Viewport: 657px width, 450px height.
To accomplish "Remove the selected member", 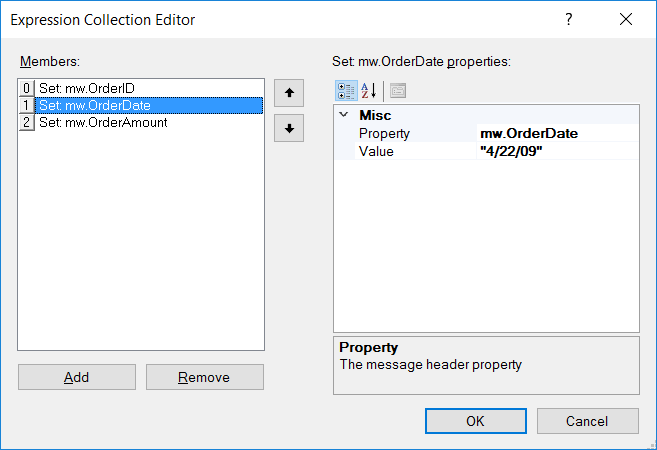I will (x=205, y=377).
